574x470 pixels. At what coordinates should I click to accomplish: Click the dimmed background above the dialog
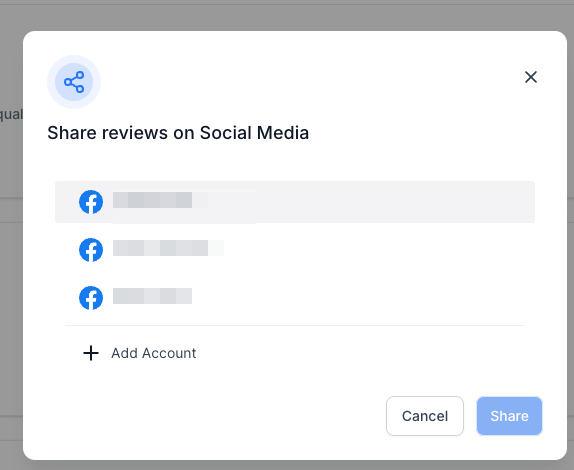tap(287, 16)
